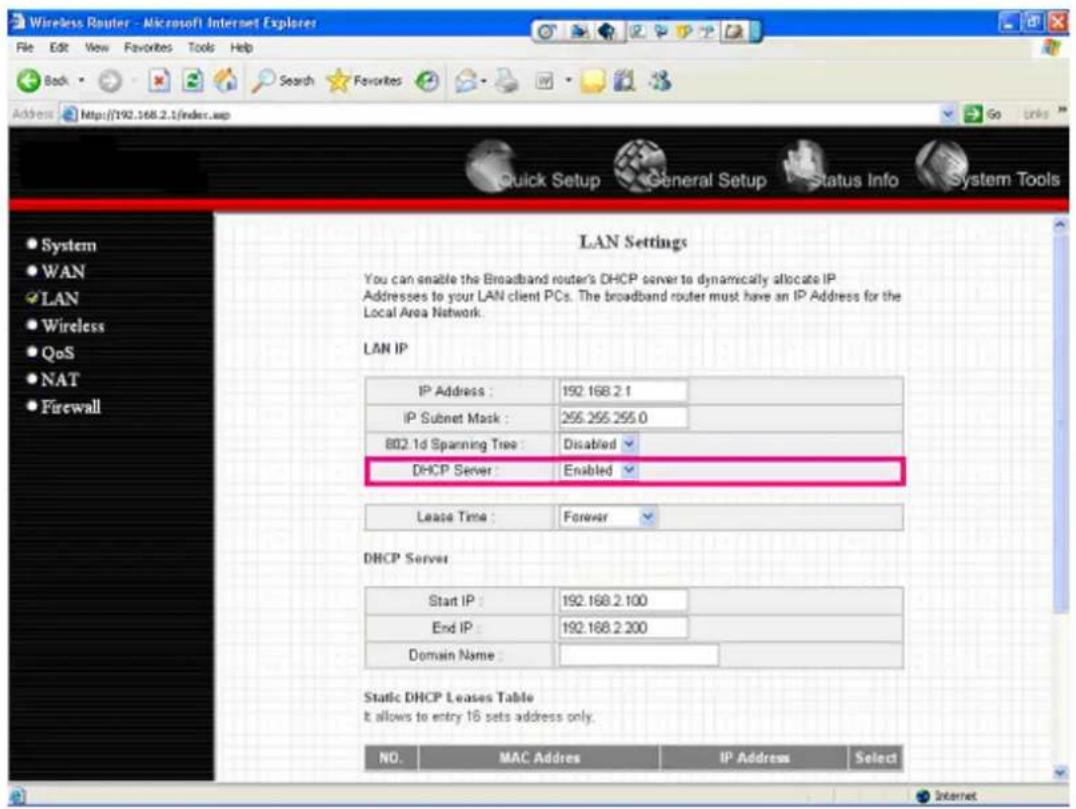This screenshot has height=809, width=1076.
Task: Open the History toolbar icon
Action: 427,82
